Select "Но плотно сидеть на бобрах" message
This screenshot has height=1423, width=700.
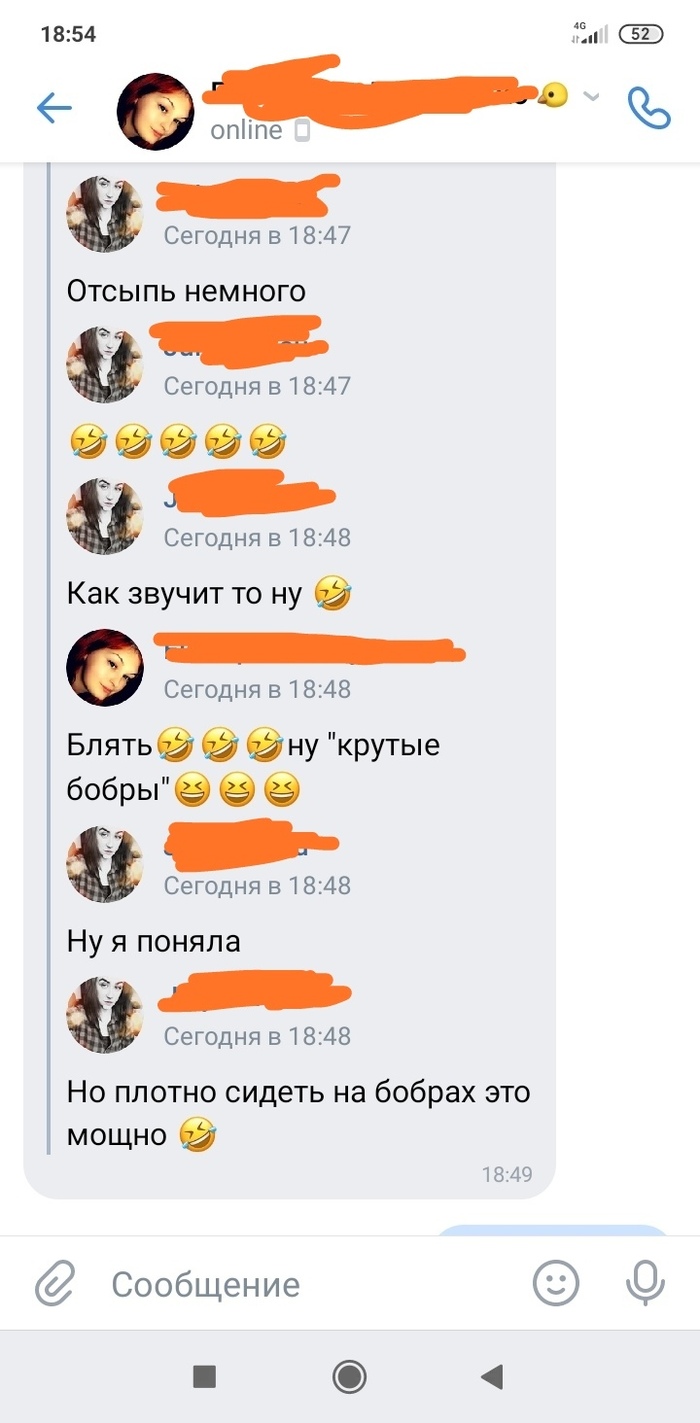298,1113
